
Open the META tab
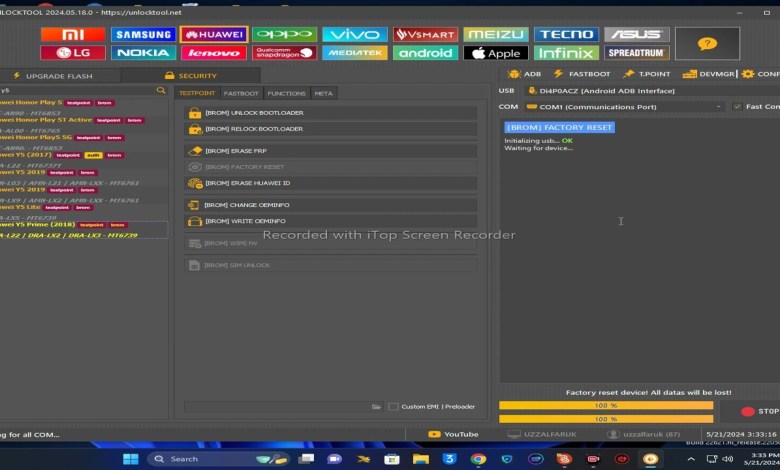click(323, 93)
